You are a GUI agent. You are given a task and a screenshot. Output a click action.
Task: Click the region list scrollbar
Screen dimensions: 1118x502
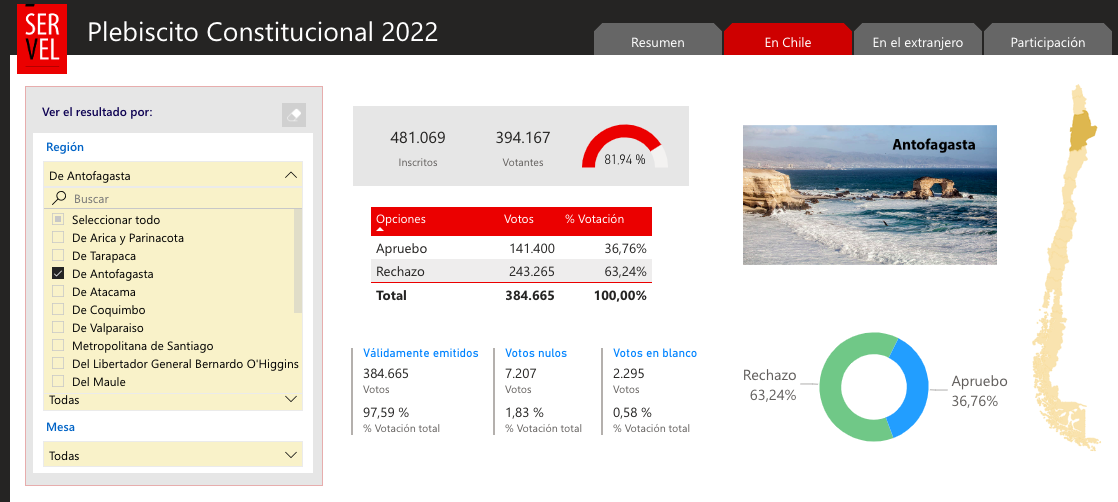pyautogui.click(x=298, y=260)
